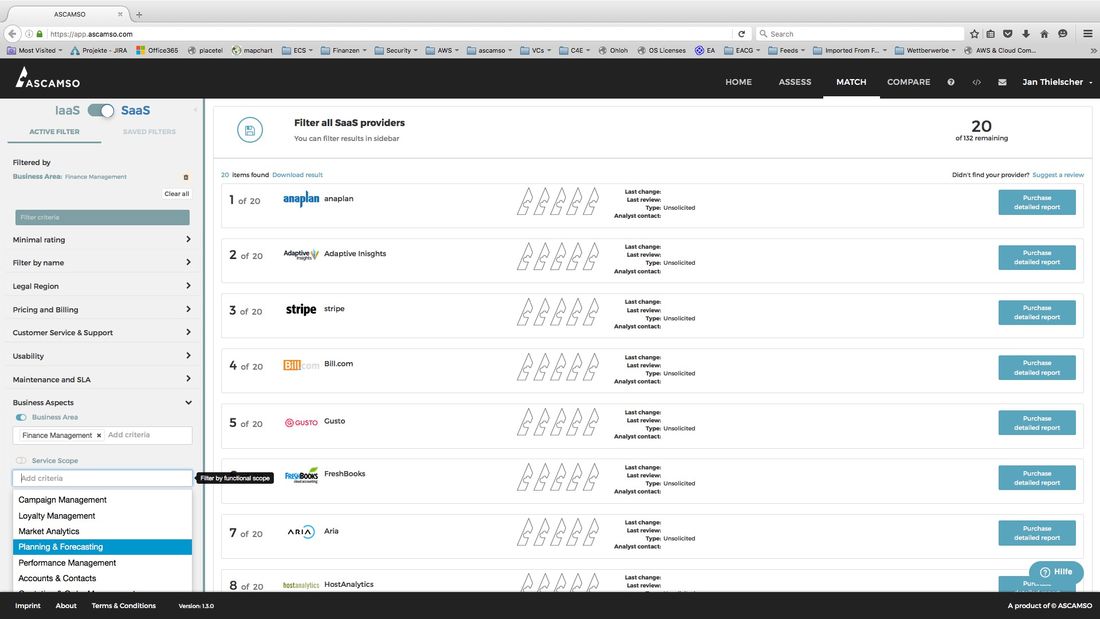Choose Performance Management in the scope list
This screenshot has height=619, width=1100.
pos(102,563)
